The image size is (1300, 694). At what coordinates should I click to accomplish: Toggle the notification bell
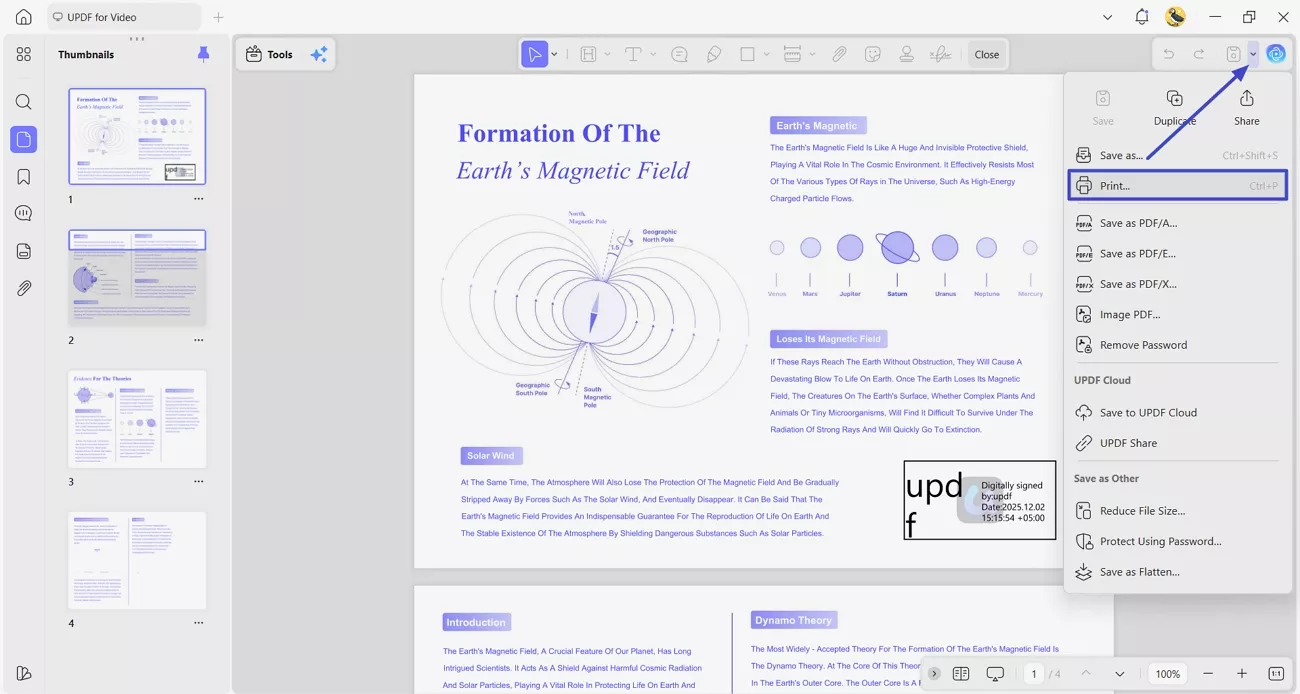coord(1142,17)
